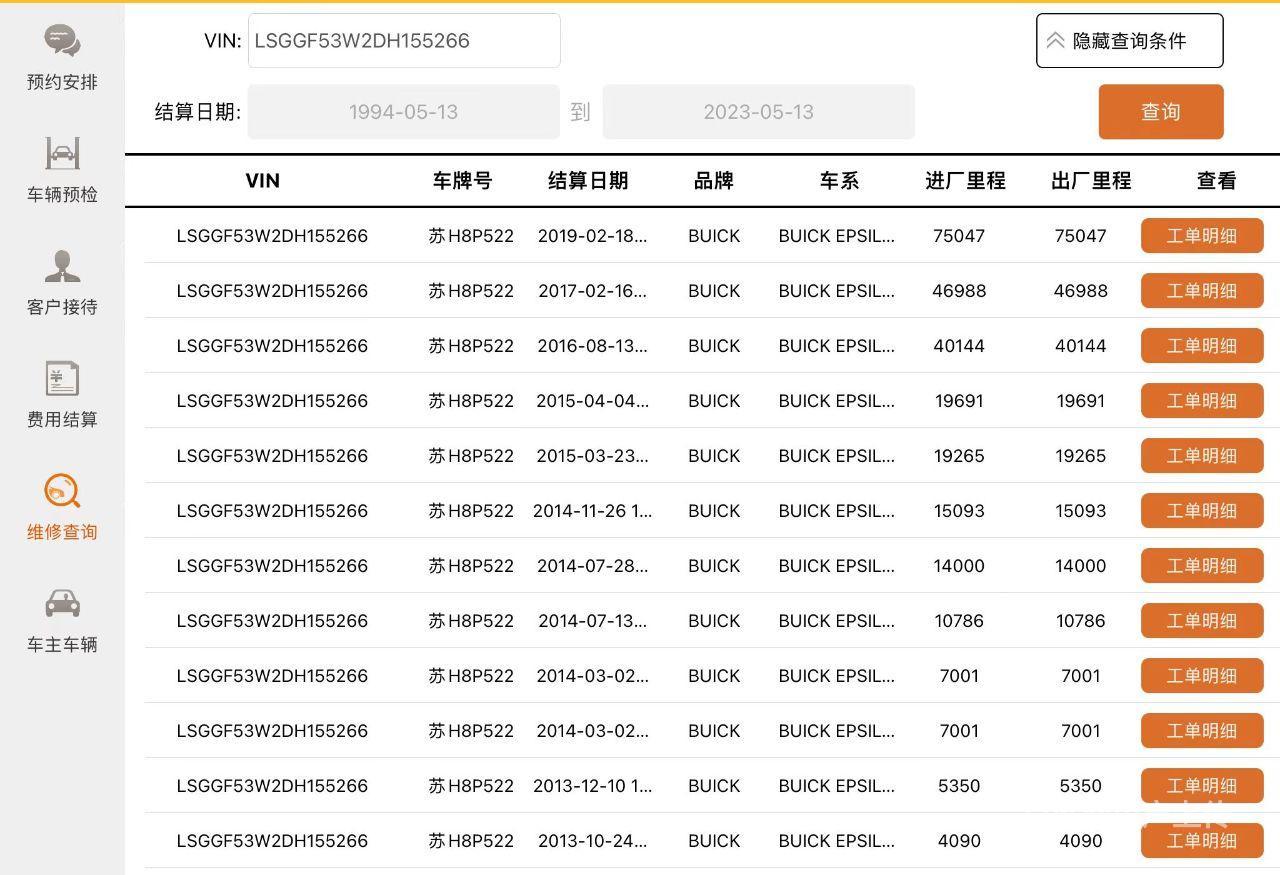This screenshot has height=875, width=1280.
Task: Click the 品牌 column header
Action: click(x=714, y=181)
